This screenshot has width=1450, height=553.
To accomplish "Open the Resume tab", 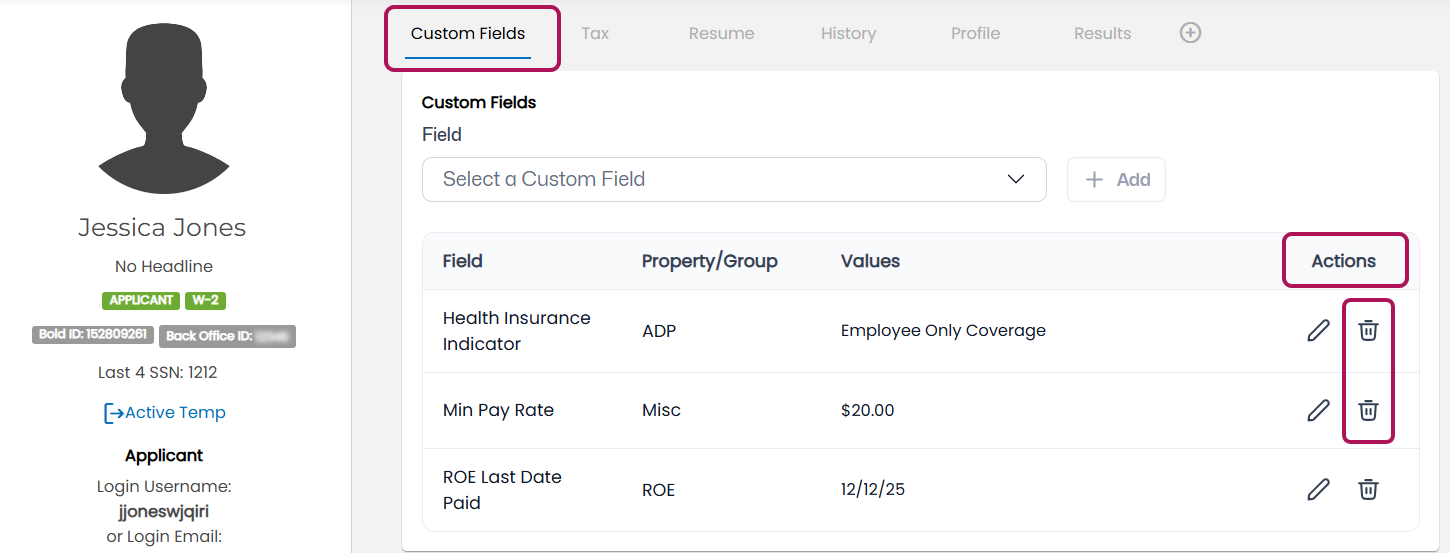I will tap(721, 34).
